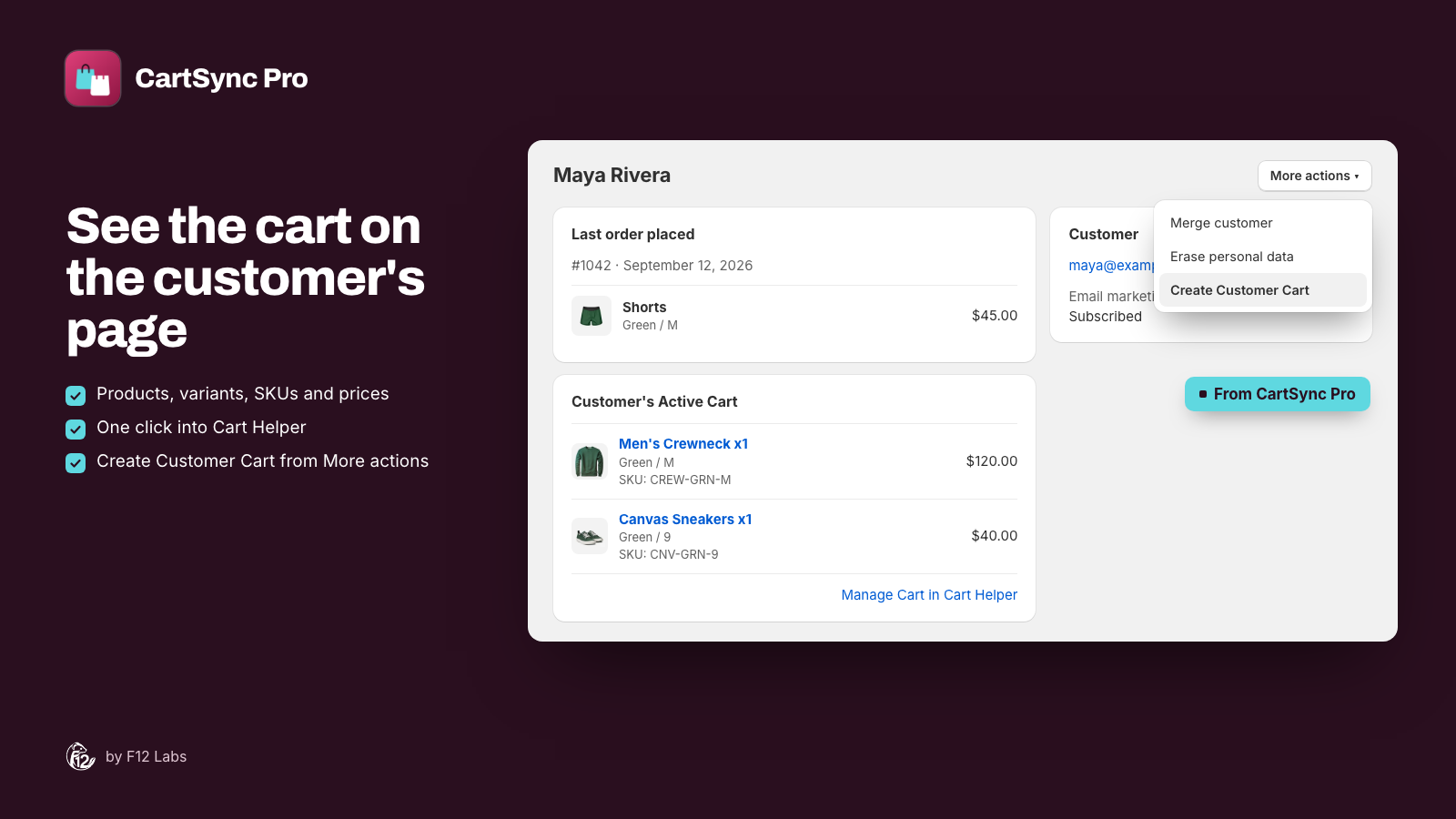The height and width of the screenshot is (819, 1456).
Task: Open the Canvas Sneakers product thumbnail
Action: pos(590,536)
